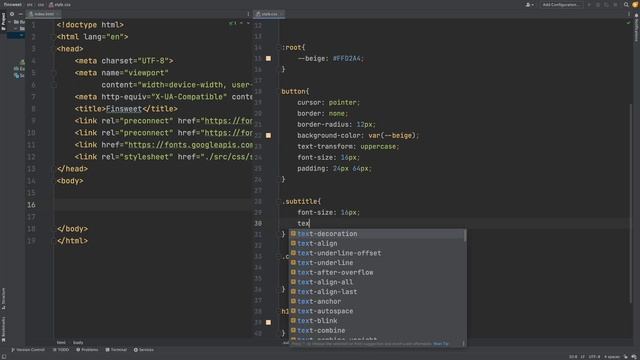Viewport: 640px width, 360px height.
Task: Open the Problems tool window
Action: point(87,350)
